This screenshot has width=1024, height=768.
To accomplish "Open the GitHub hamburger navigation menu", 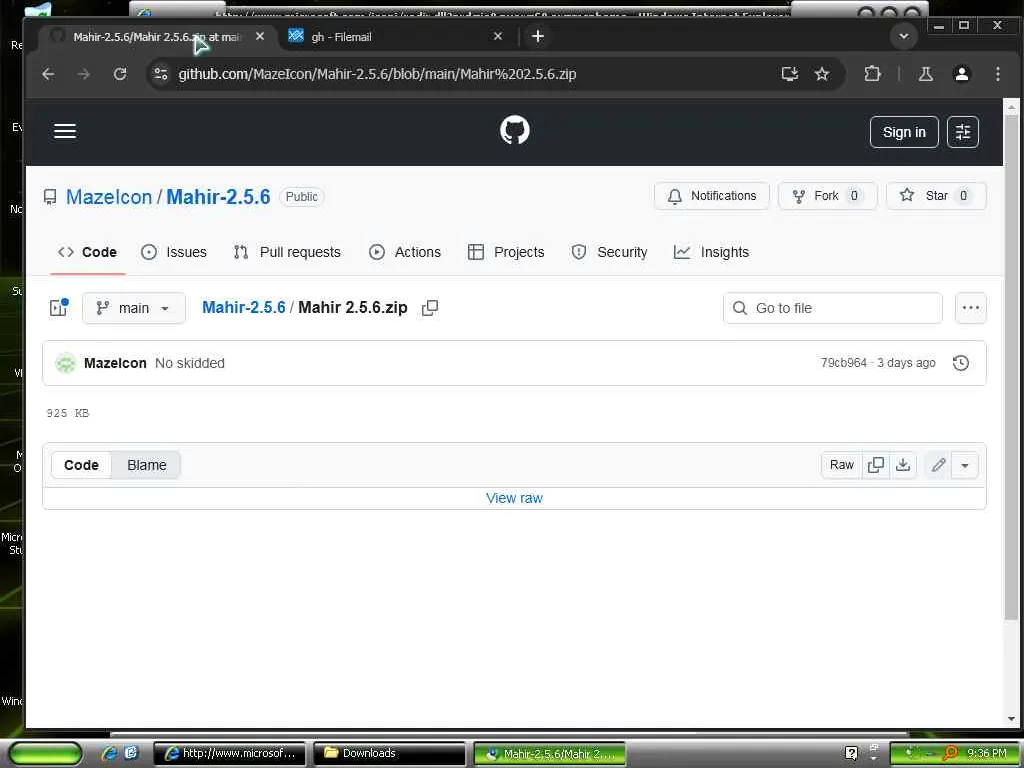I will pyautogui.click(x=65, y=131).
